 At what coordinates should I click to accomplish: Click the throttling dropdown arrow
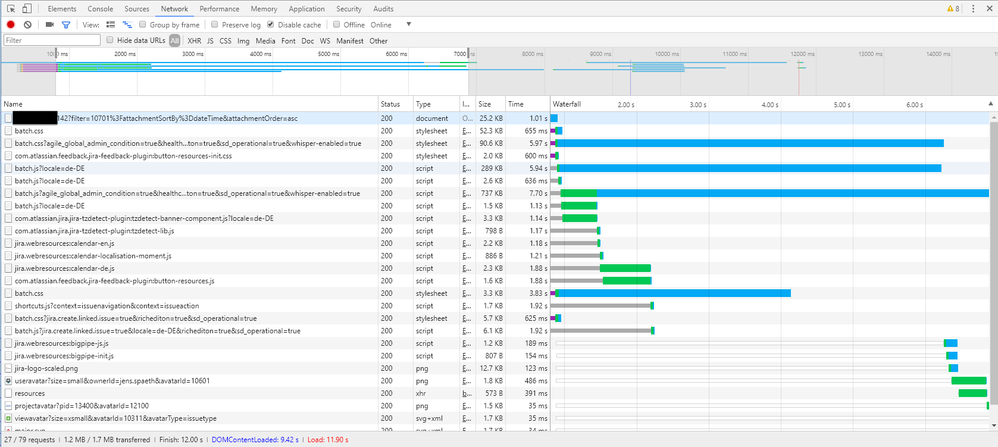pos(409,25)
